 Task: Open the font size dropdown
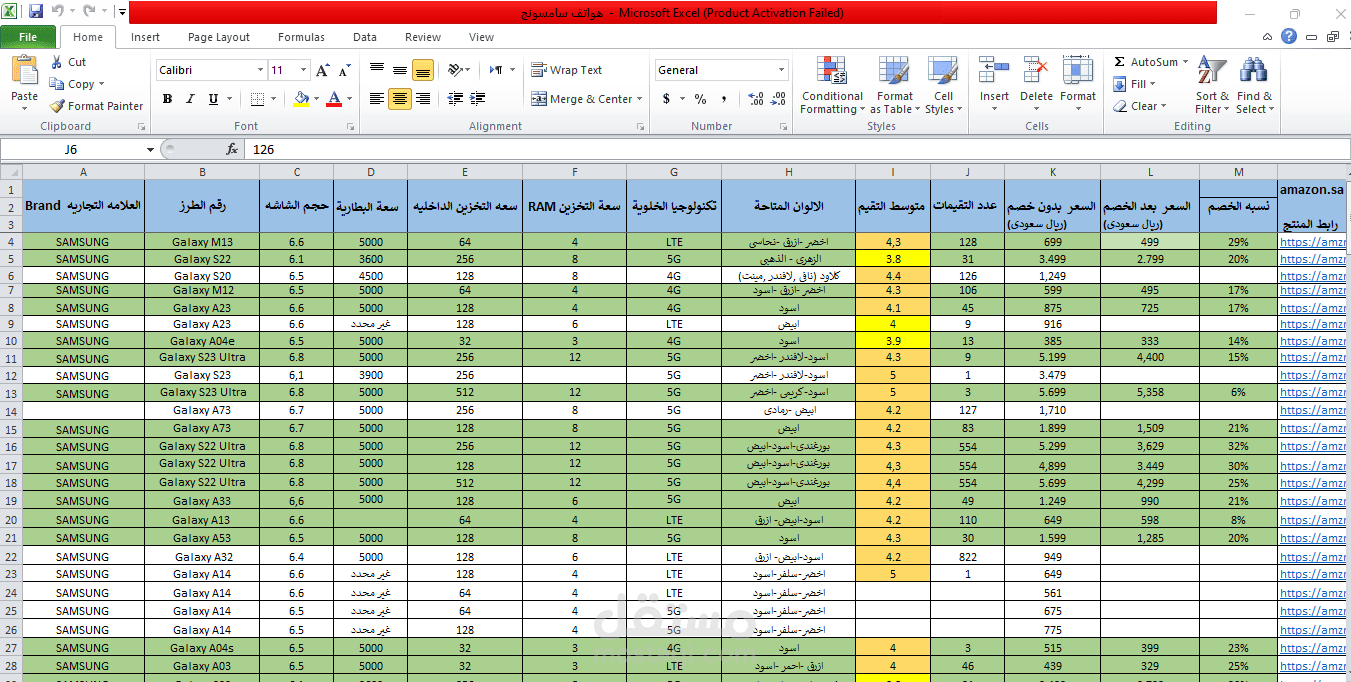pyautogui.click(x=303, y=70)
